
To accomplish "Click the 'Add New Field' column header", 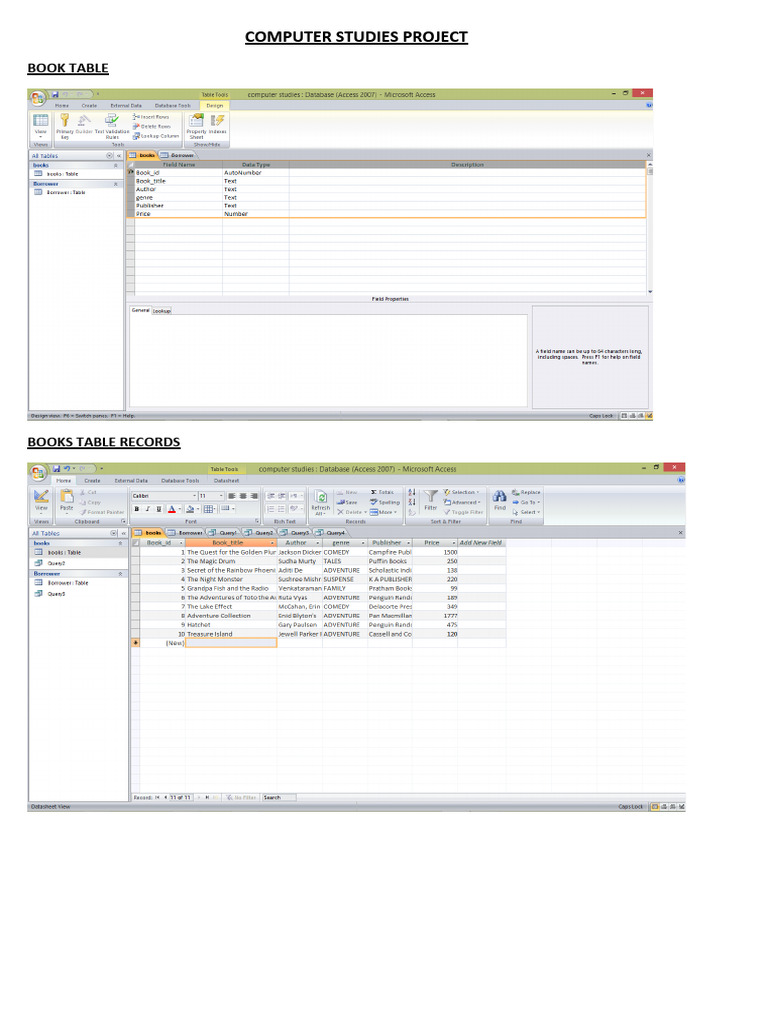I will tap(481, 543).
